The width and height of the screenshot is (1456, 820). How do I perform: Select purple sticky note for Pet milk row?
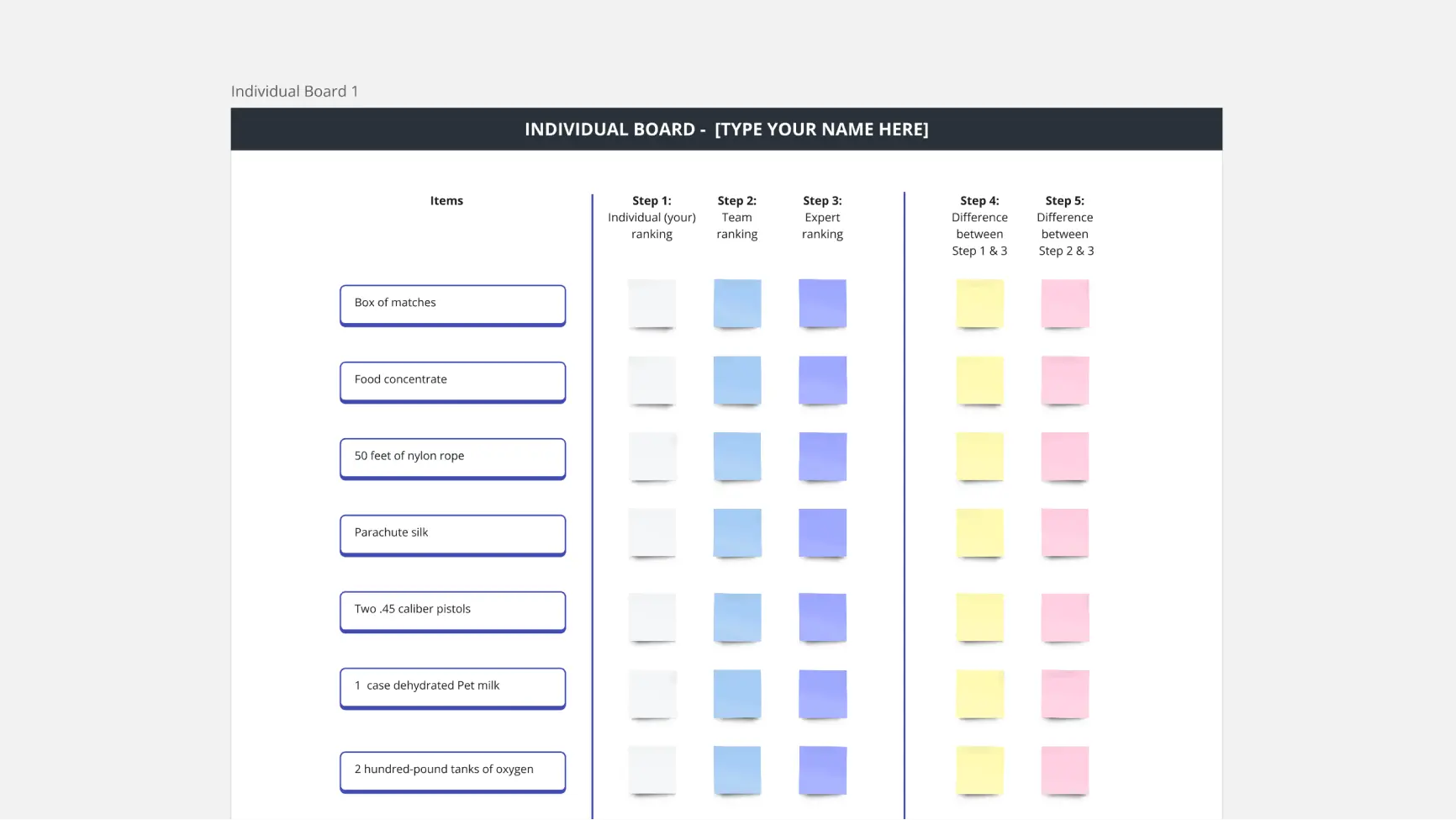[x=822, y=695]
